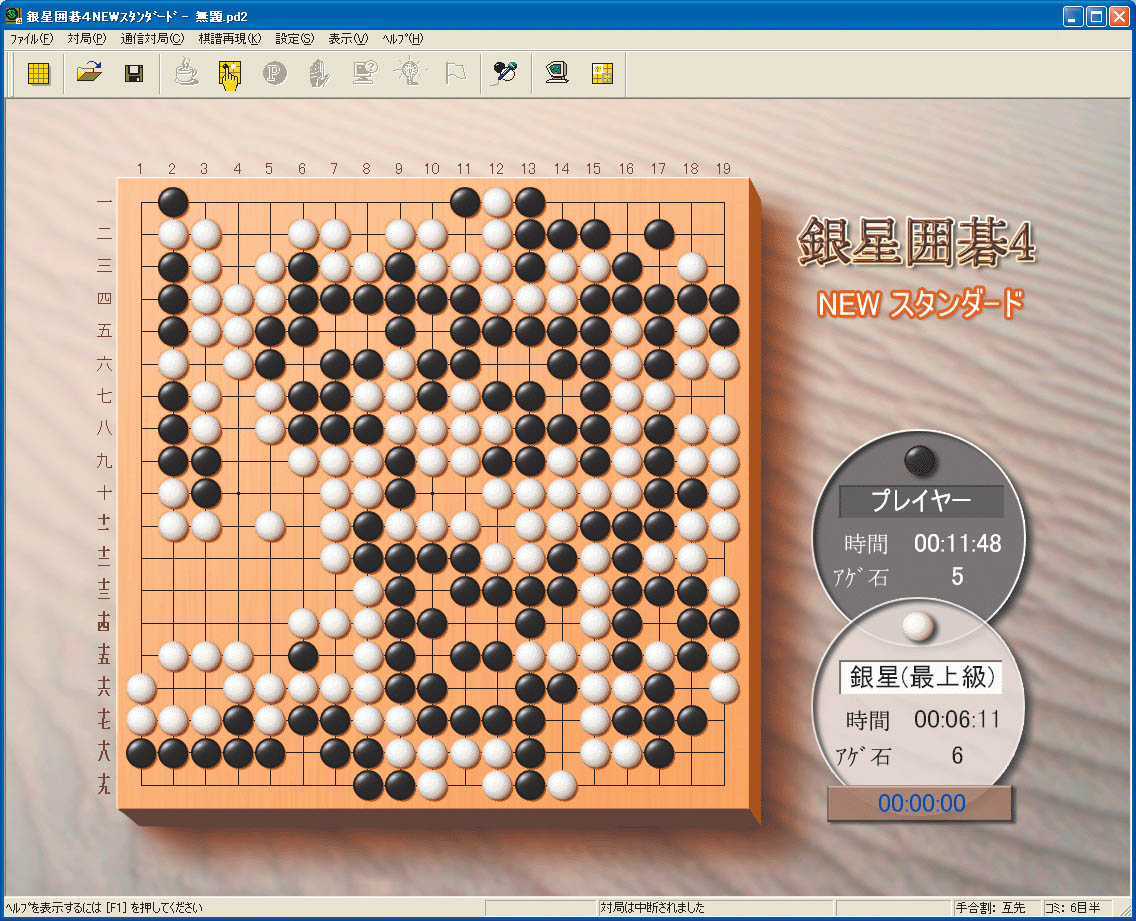Open the ヘルプ(H) menu
This screenshot has width=1136, height=921.
(x=402, y=39)
